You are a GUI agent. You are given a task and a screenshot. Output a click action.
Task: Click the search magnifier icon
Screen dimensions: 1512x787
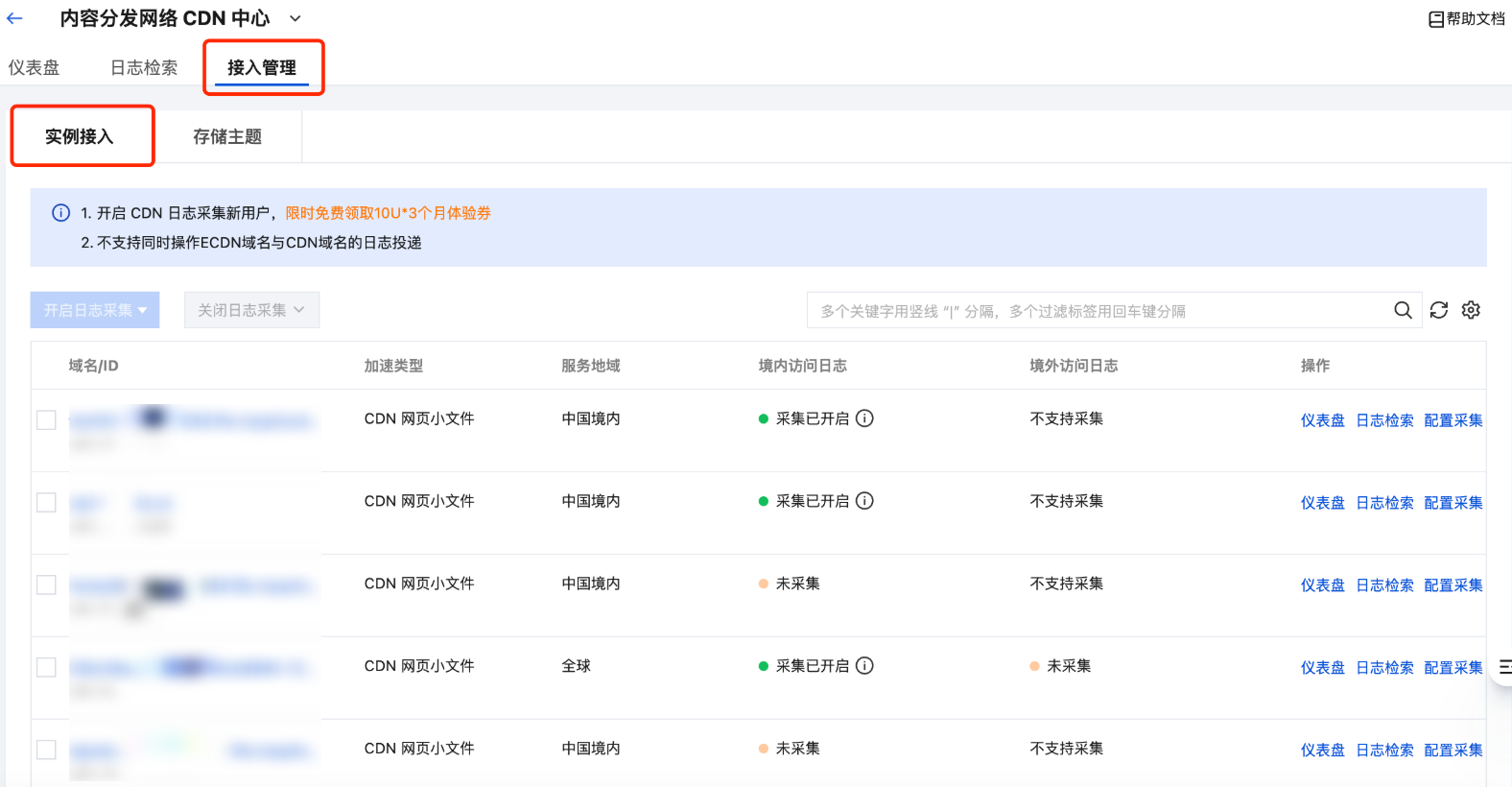tap(1403, 310)
